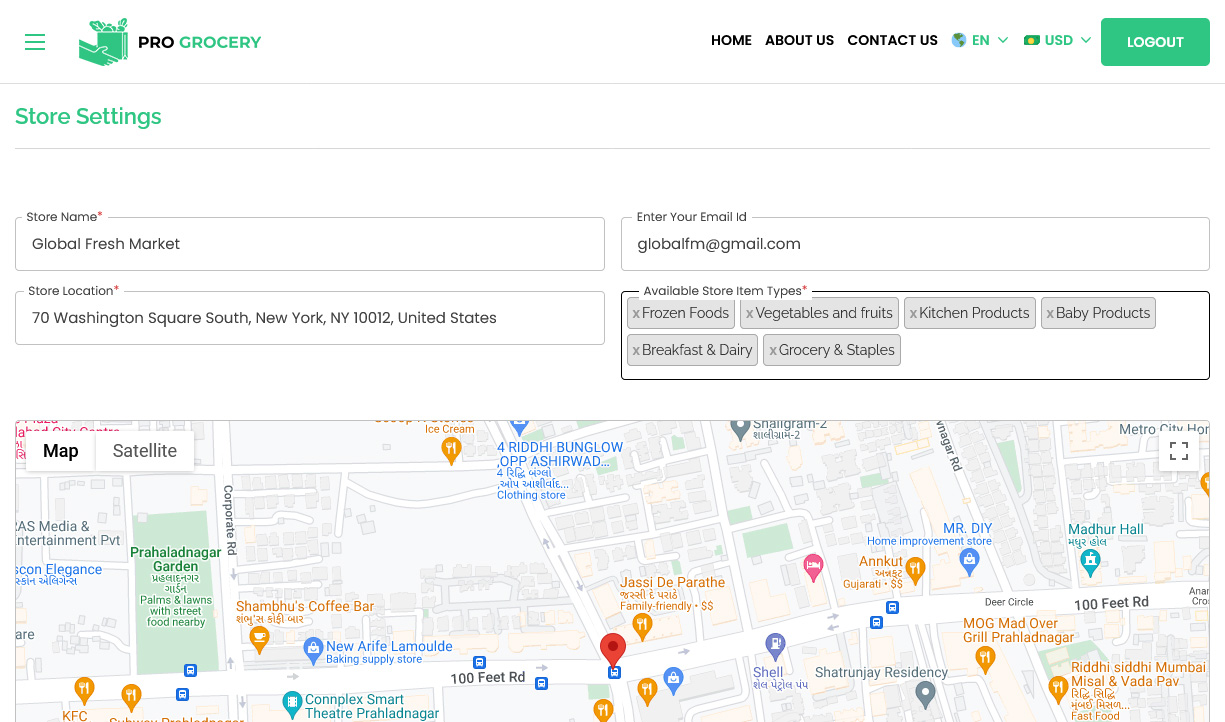
Task: Select the Shaligram-2 gray pin marker
Action: (x=740, y=429)
